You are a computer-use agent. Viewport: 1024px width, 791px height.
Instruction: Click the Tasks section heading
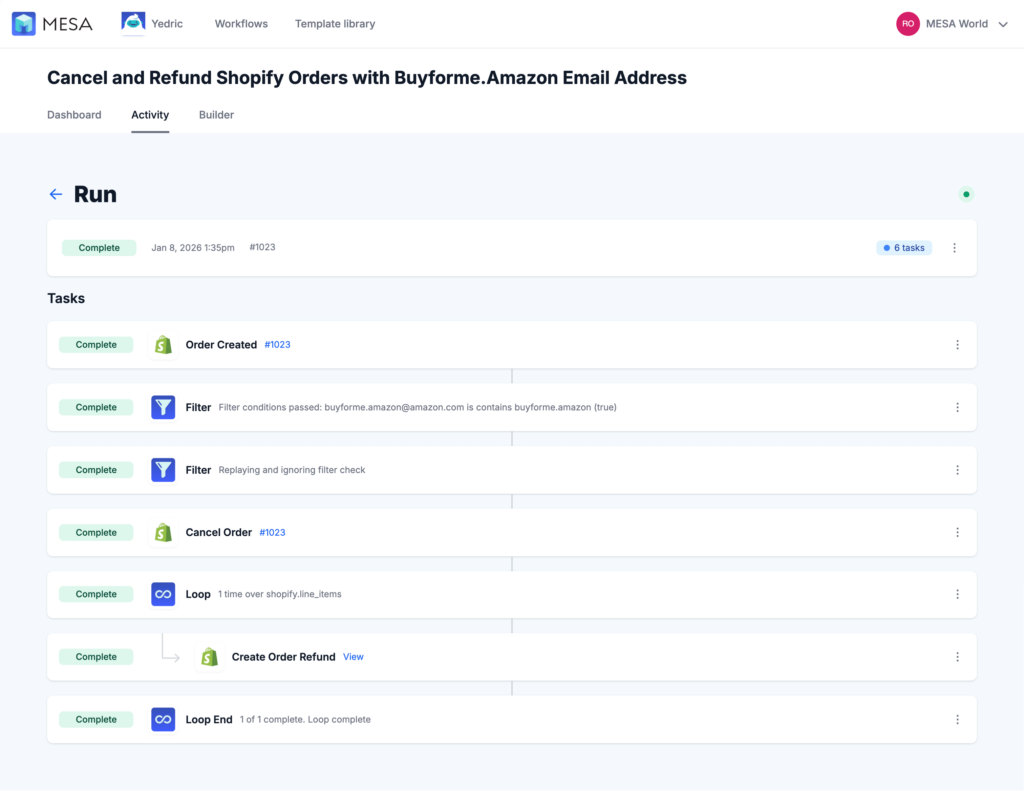coord(66,298)
